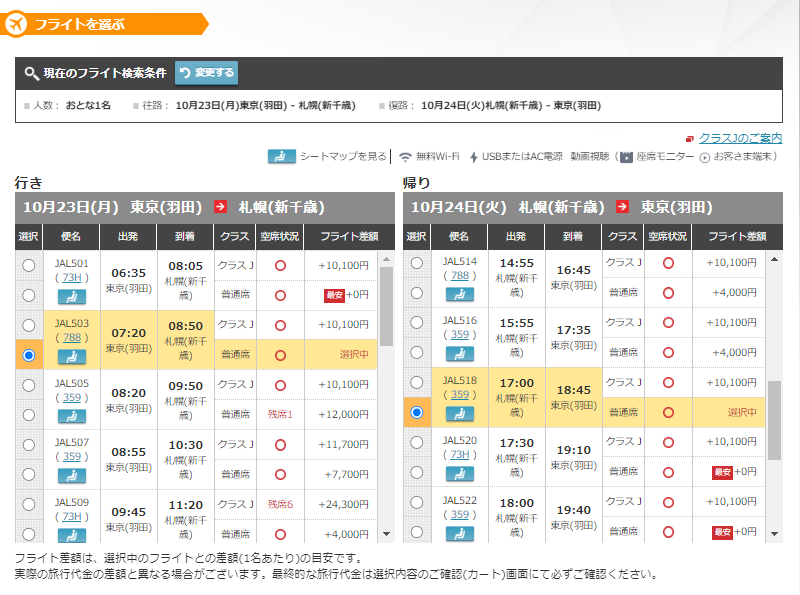Open seat map icon for JAL520
The width and height of the screenshot is (800, 595).
pos(460,474)
